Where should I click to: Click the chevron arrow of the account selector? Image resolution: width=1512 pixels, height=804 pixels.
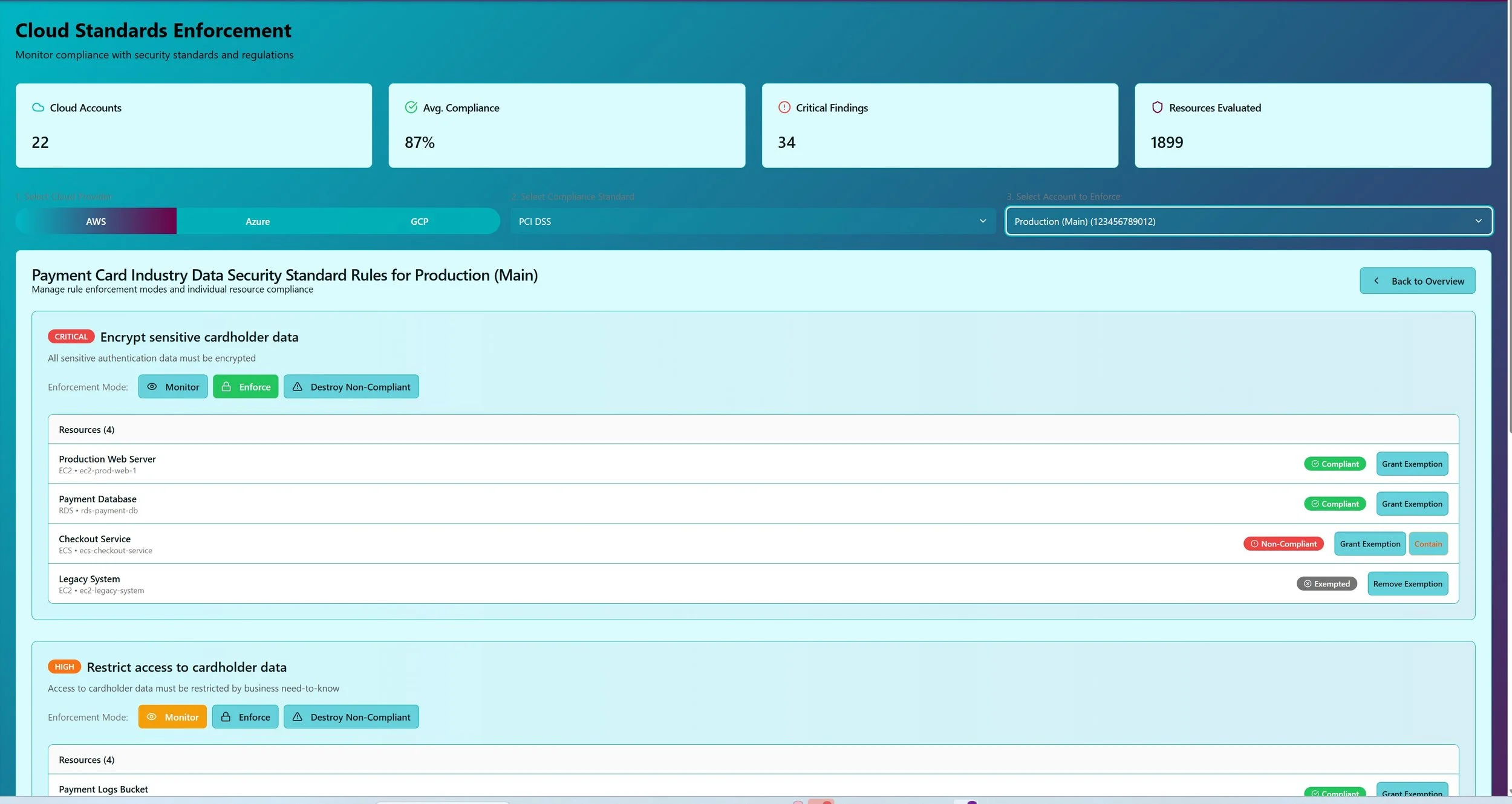(1478, 221)
